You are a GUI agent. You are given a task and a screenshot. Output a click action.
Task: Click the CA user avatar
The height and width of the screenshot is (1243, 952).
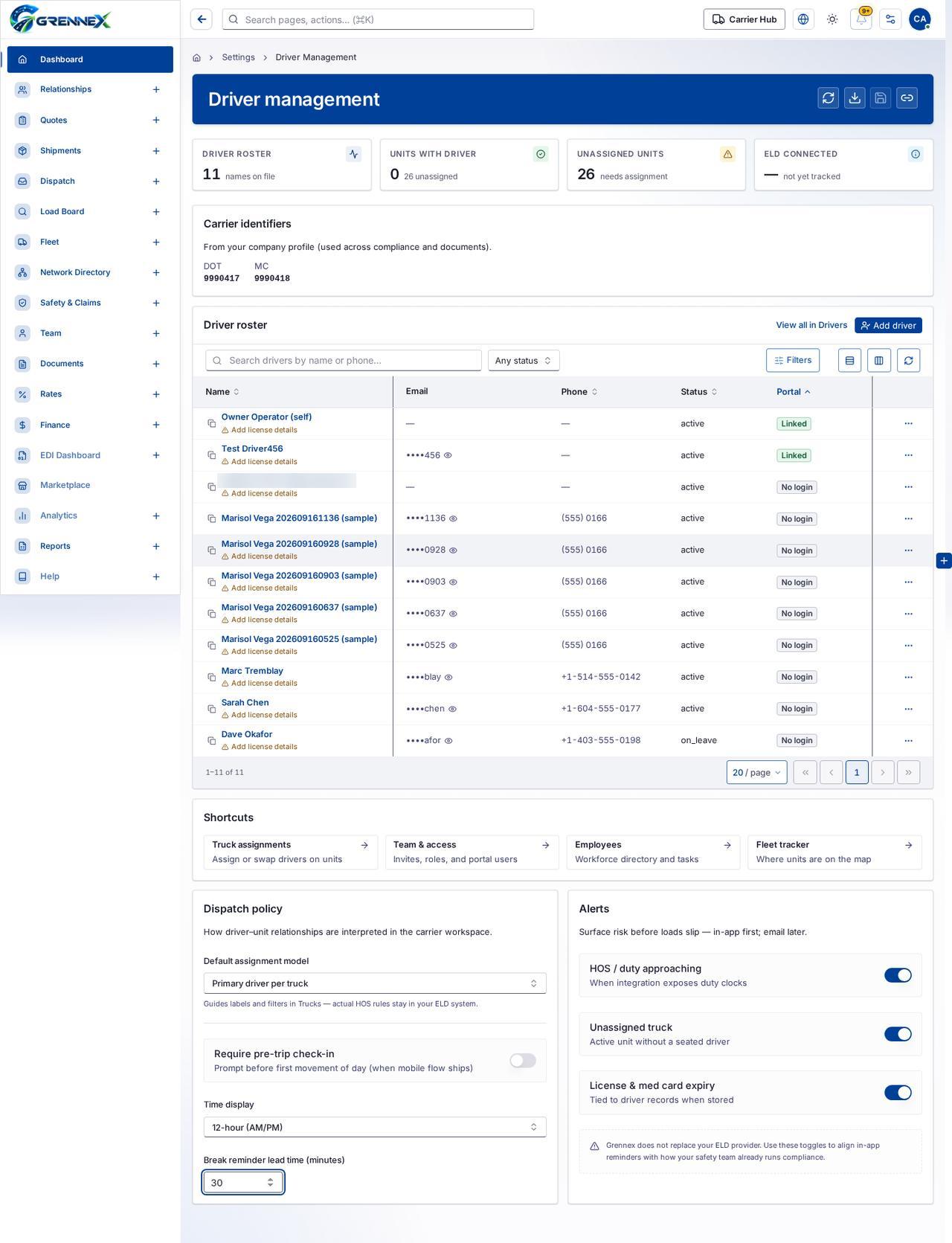920,19
